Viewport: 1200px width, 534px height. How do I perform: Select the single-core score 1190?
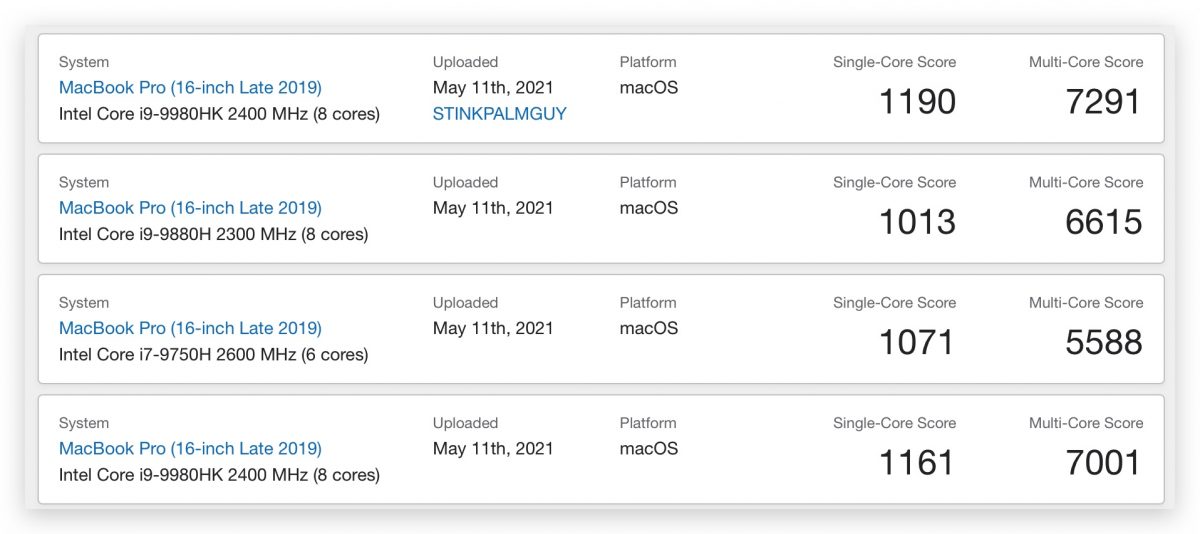point(917,102)
